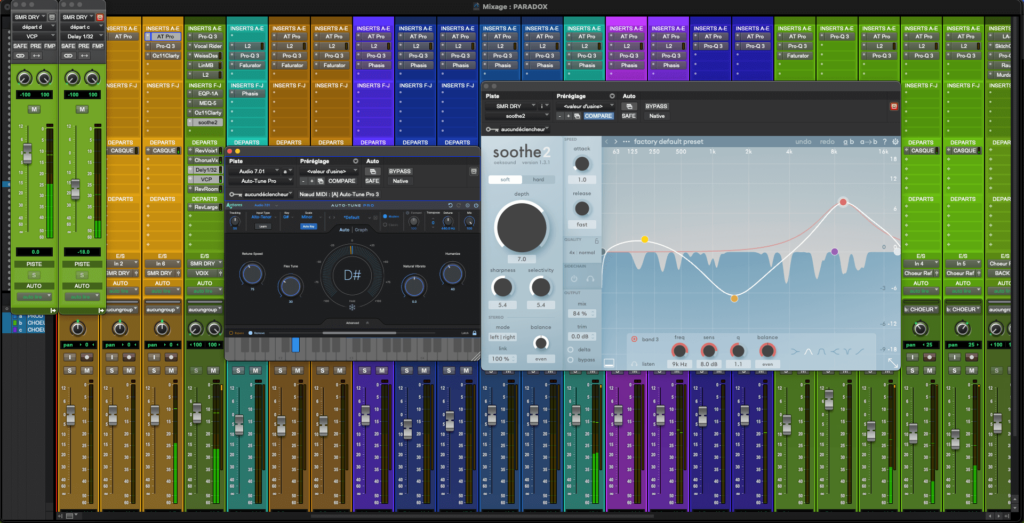The width and height of the screenshot is (1024, 523).
Task: Click the red target icon in Delay 1/32 send window
Action: click(x=100, y=17)
